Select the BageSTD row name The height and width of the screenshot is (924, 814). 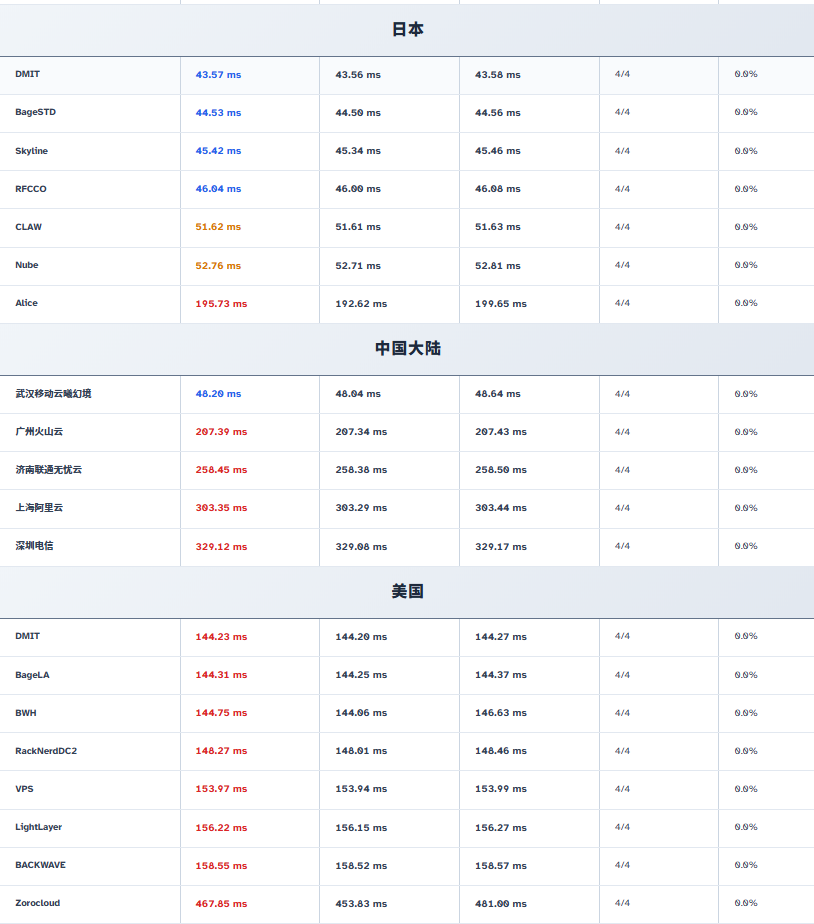click(x=36, y=113)
